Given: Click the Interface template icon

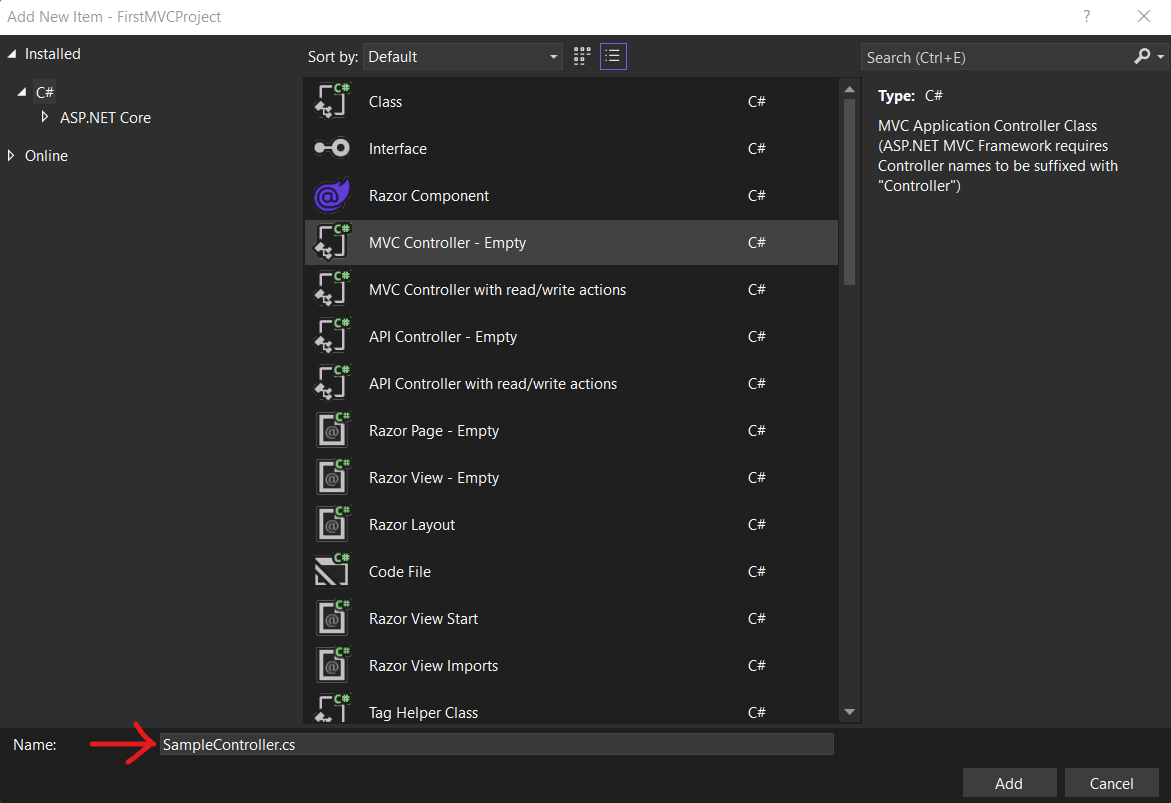Looking at the screenshot, I should tap(331, 148).
